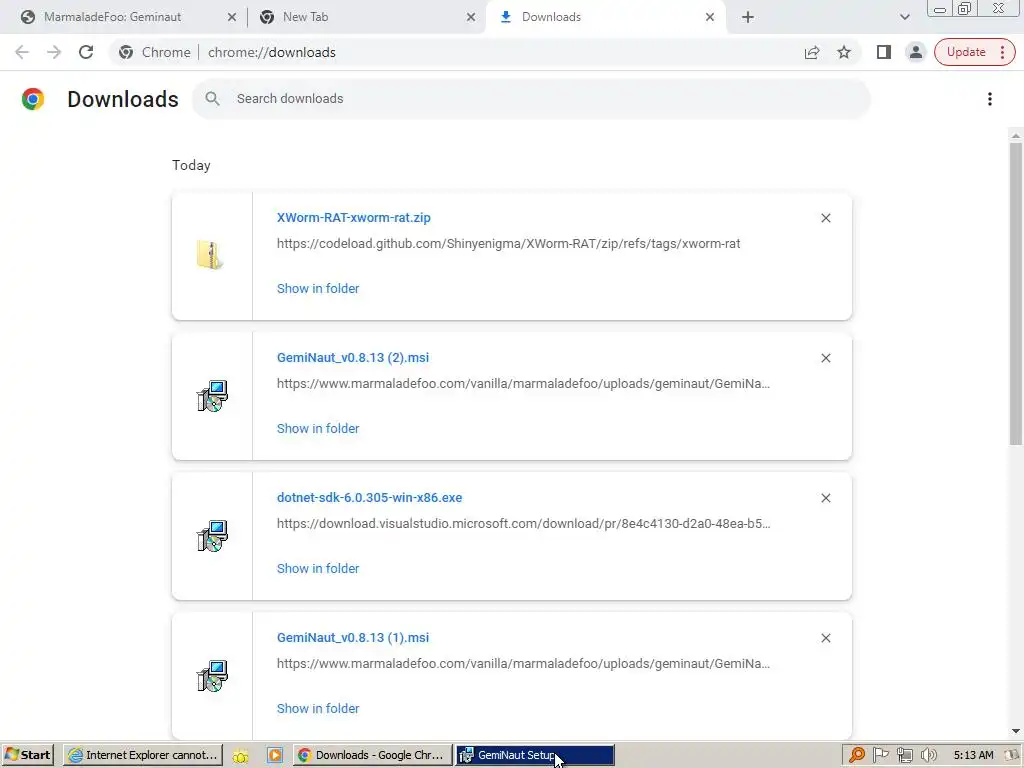Viewport: 1024px width, 768px height.
Task: Go back using the back arrow
Action: (x=22, y=52)
